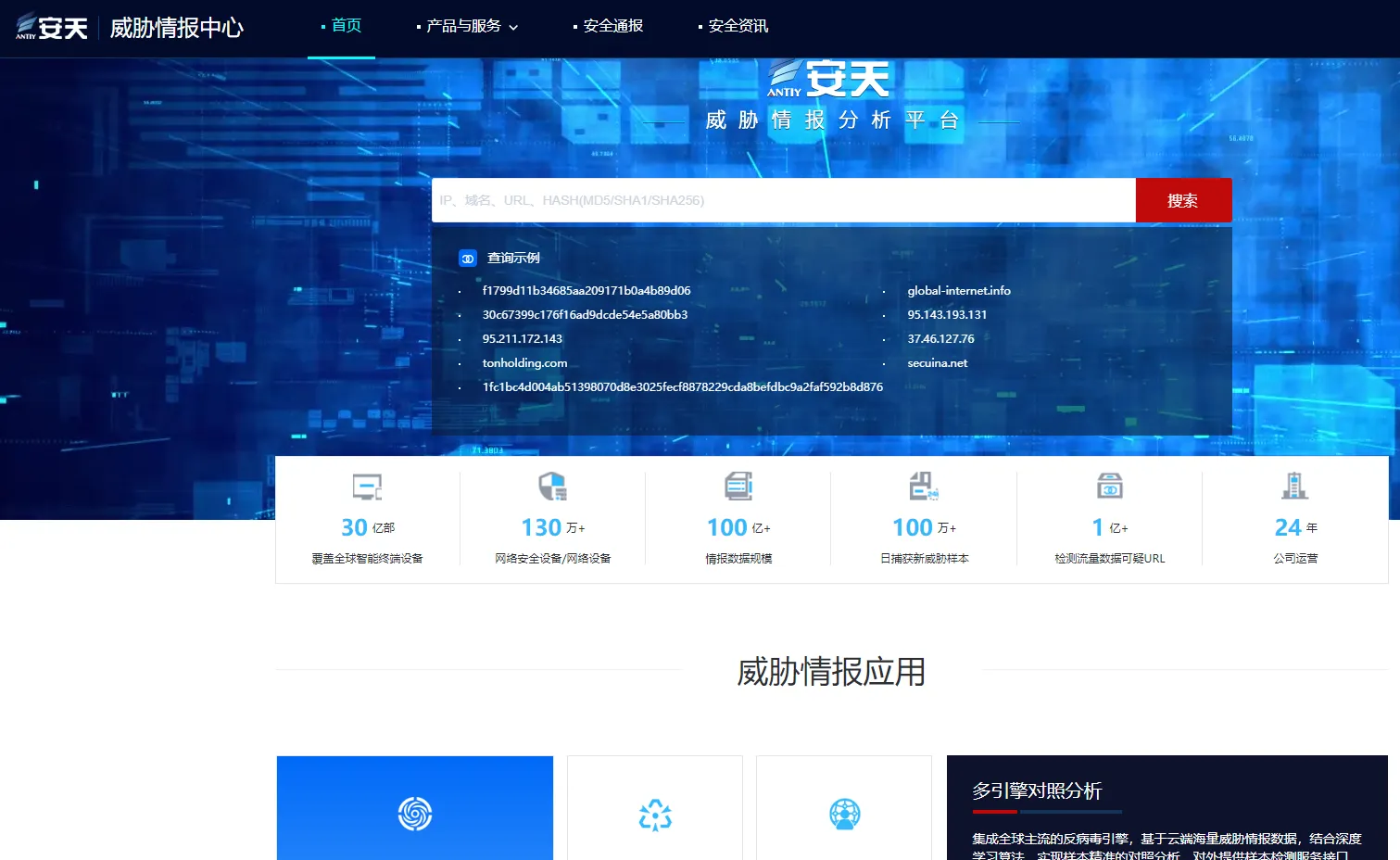Click the 威胁情报中心 header title
The height and width of the screenshot is (860, 1400).
[x=177, y=28]
